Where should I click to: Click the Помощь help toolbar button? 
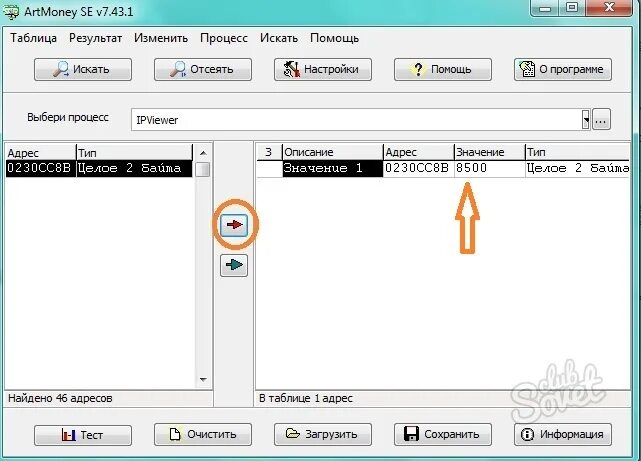coord(443,69)
